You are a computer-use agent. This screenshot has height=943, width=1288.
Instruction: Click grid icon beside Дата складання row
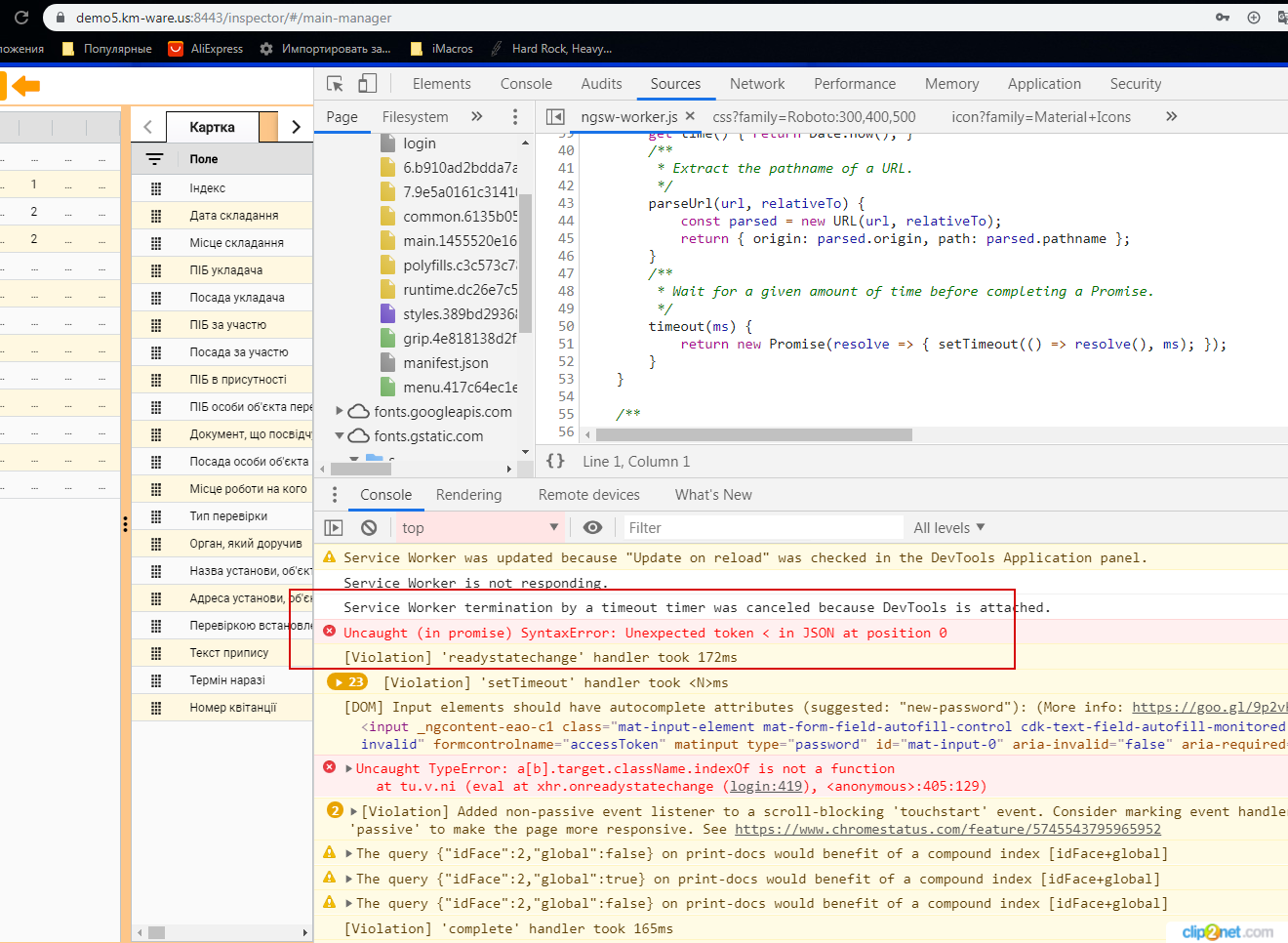click(156, 216)
